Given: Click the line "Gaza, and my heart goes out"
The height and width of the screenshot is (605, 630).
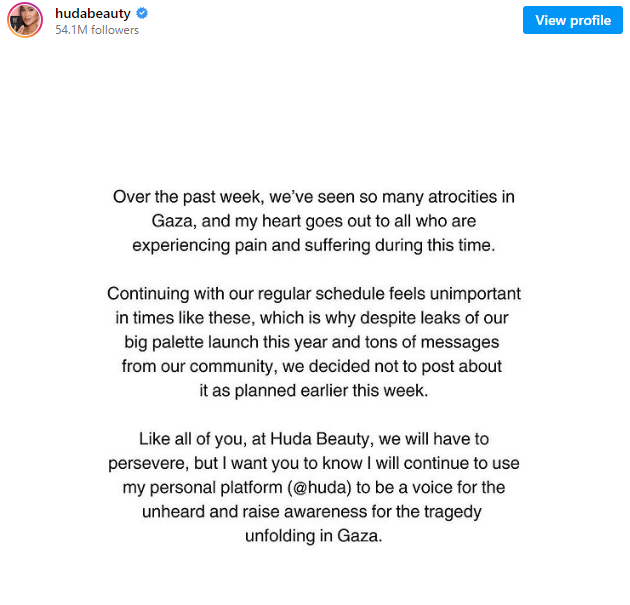Looking at the screenshot, I should click(x=314, y=222).
